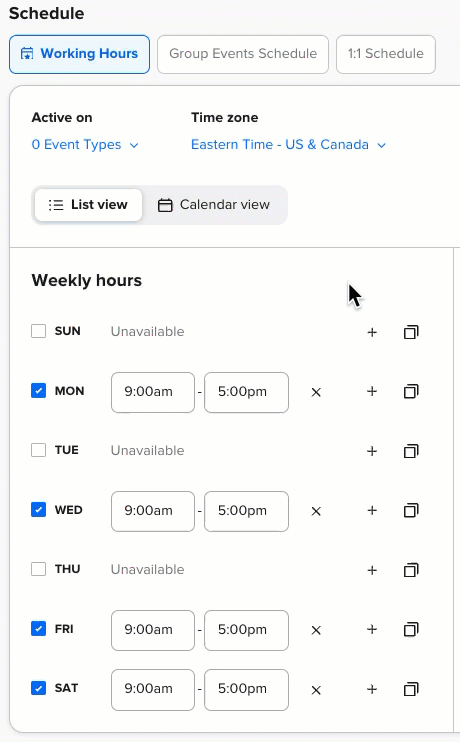This screenshot has height=742, width=460.
Task: Enable the THU availability checkbox
Action: (x=38, y=569)
